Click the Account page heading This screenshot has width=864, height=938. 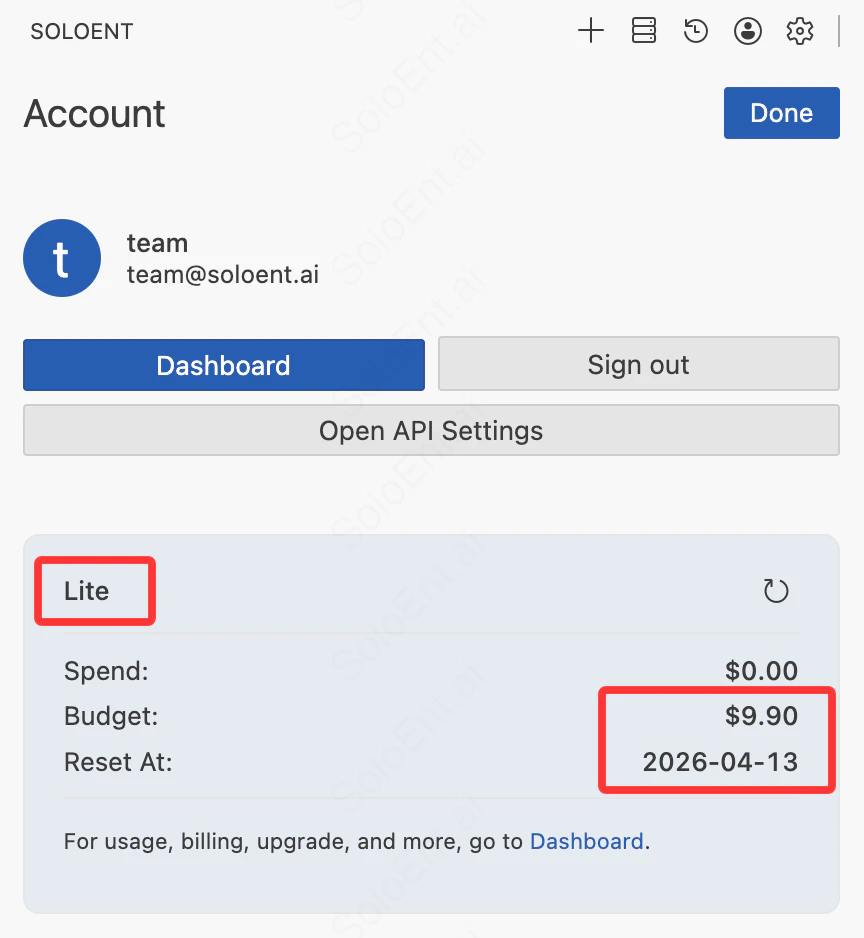(x=93, y=114)
